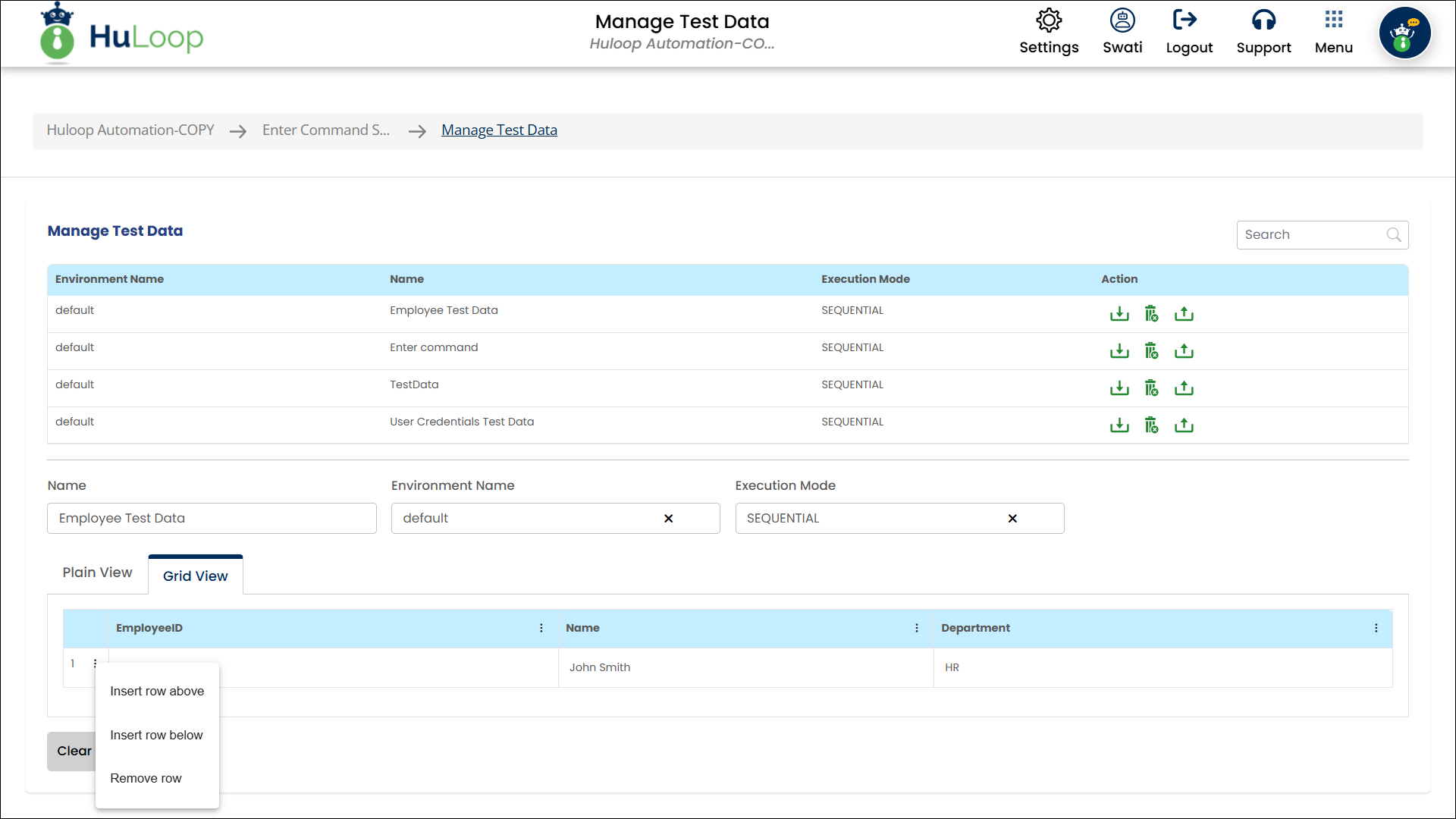Choose Insert row below

(157, 736)
